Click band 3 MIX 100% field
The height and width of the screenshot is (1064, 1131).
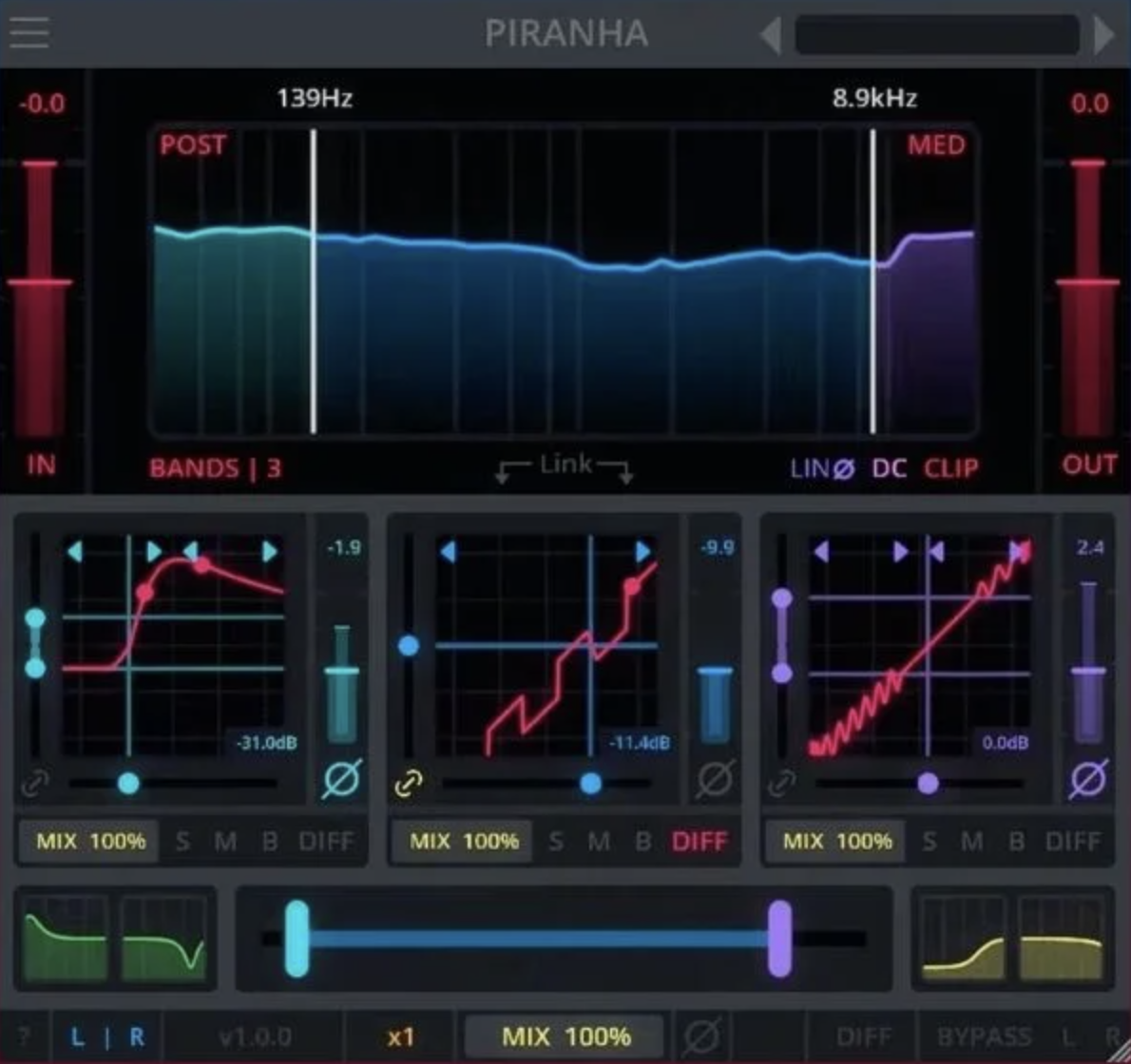pyautogui.click(x=836, y=842)
